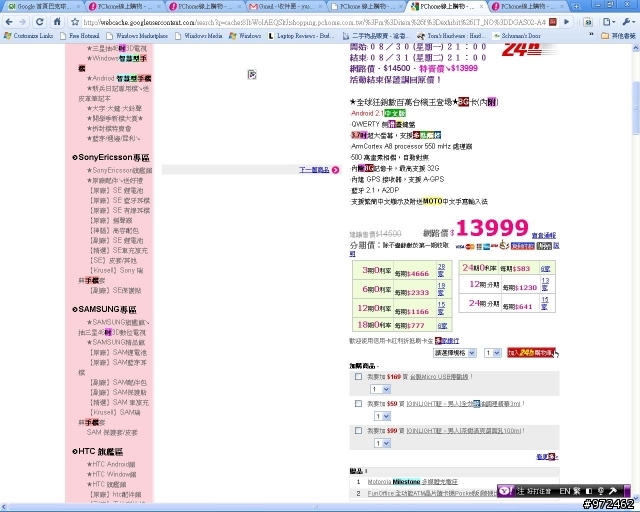640x512 pixels.
Task: Open the other bookmarks folder
Action: pyautogui.click(x=618, y=36)
